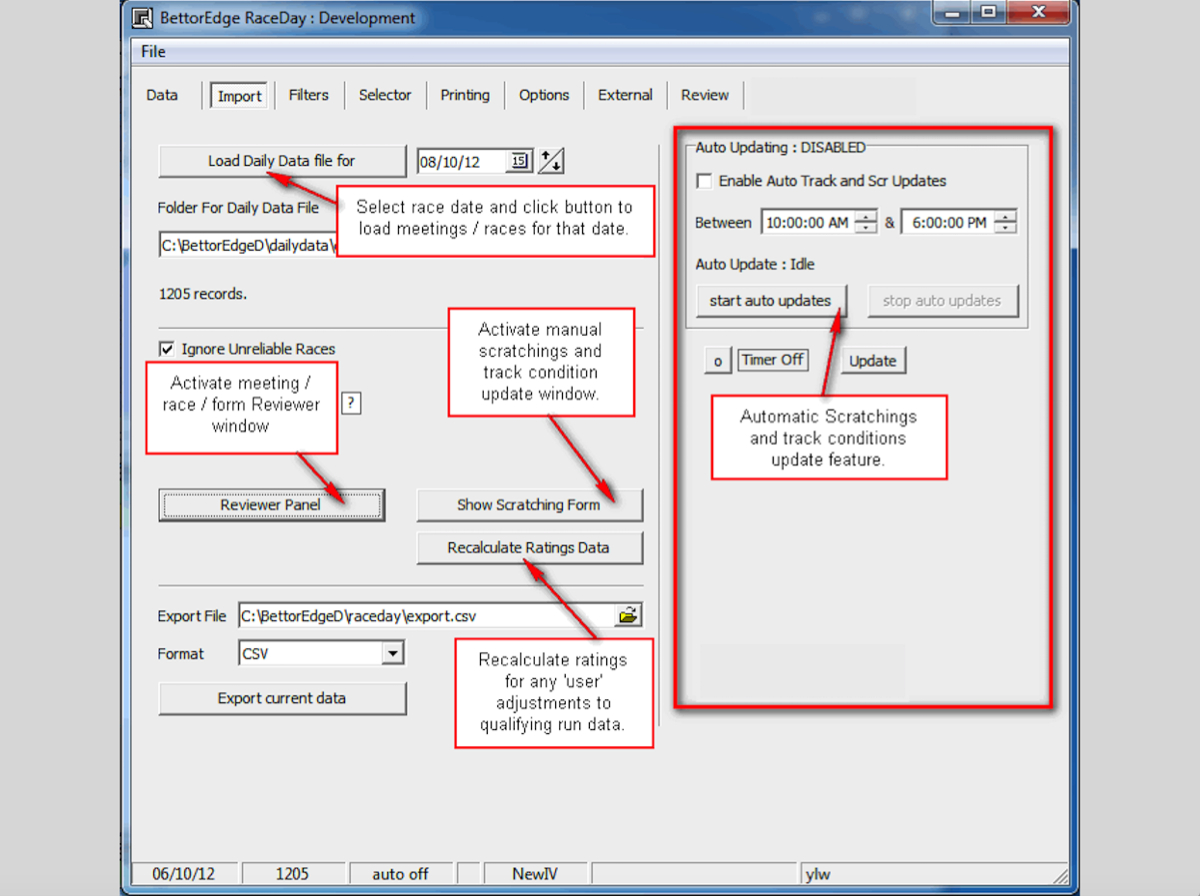Click the race date field 08/10/12
This screenshot has height=896, width=1200.
464,161
